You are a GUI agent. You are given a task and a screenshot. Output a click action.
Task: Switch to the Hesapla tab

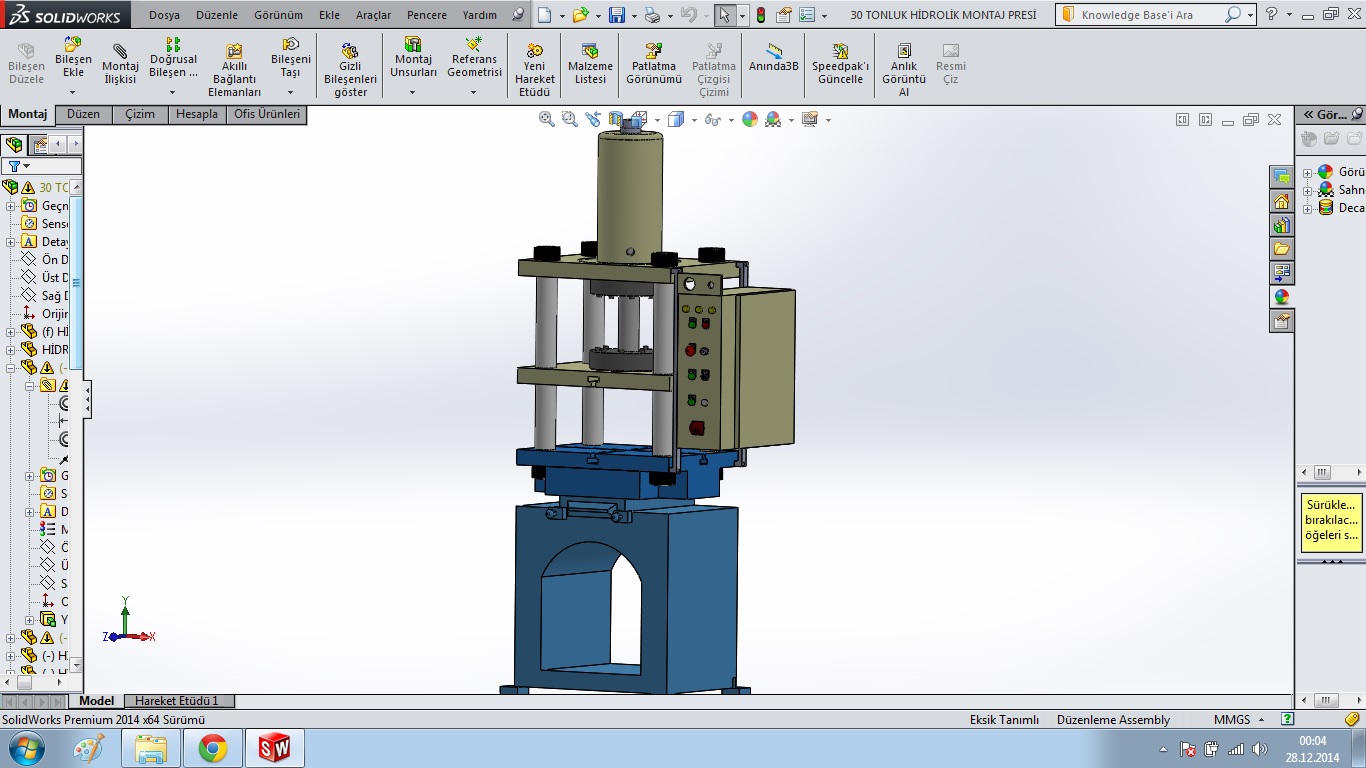click(197, 114)
